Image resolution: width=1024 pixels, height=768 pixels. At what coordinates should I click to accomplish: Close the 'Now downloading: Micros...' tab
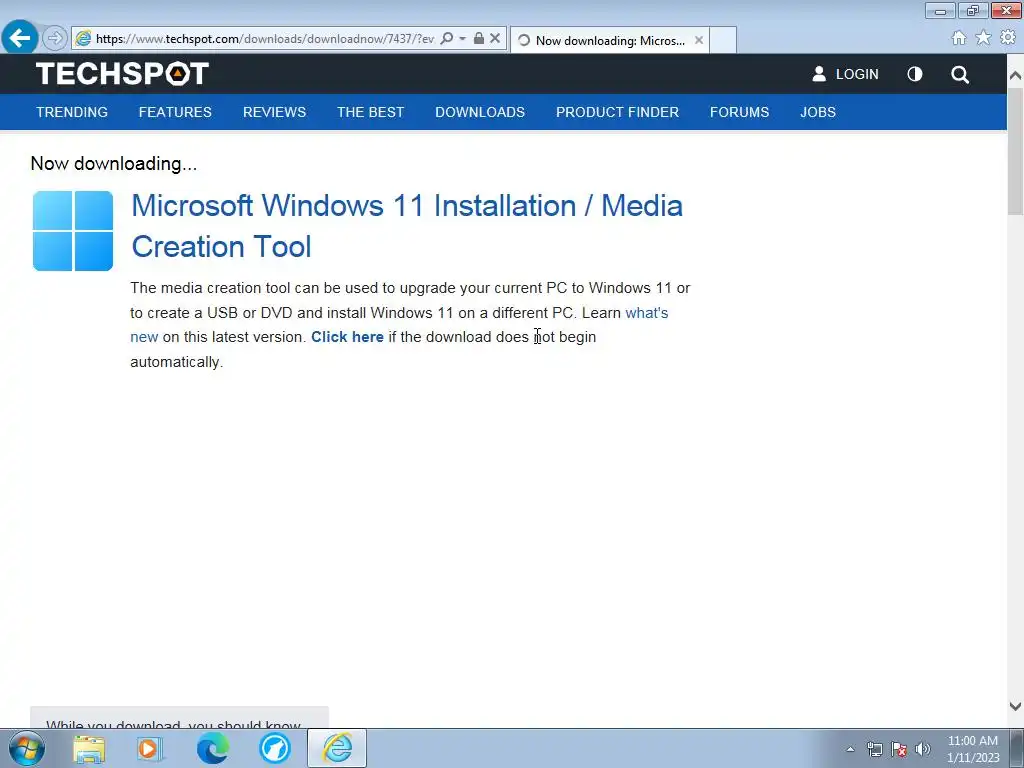(x=699, y=40)
